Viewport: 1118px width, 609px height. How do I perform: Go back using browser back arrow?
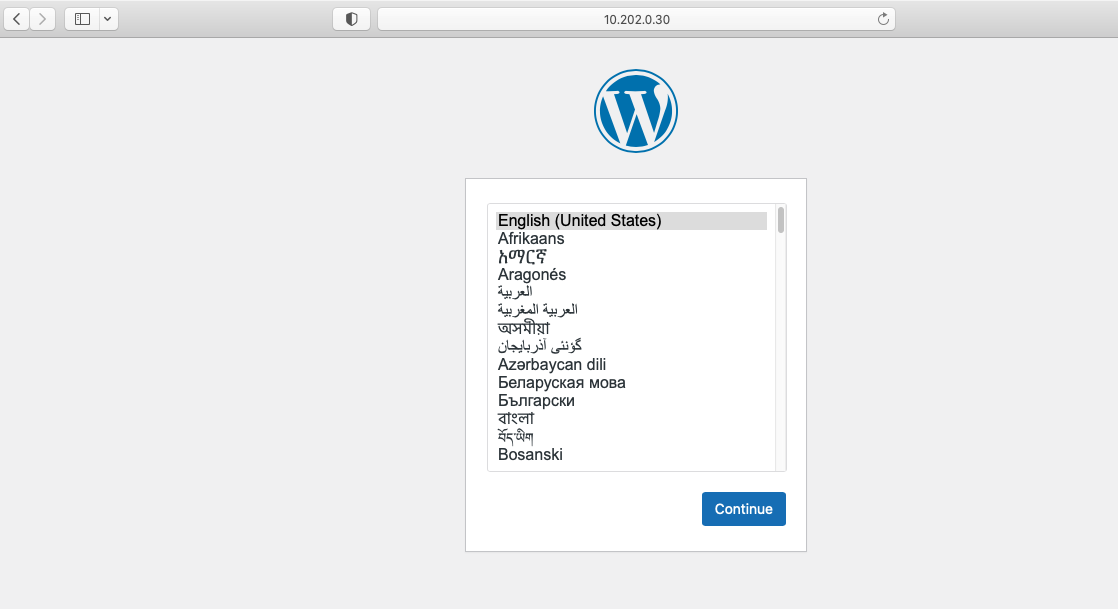tap(16, 19)
